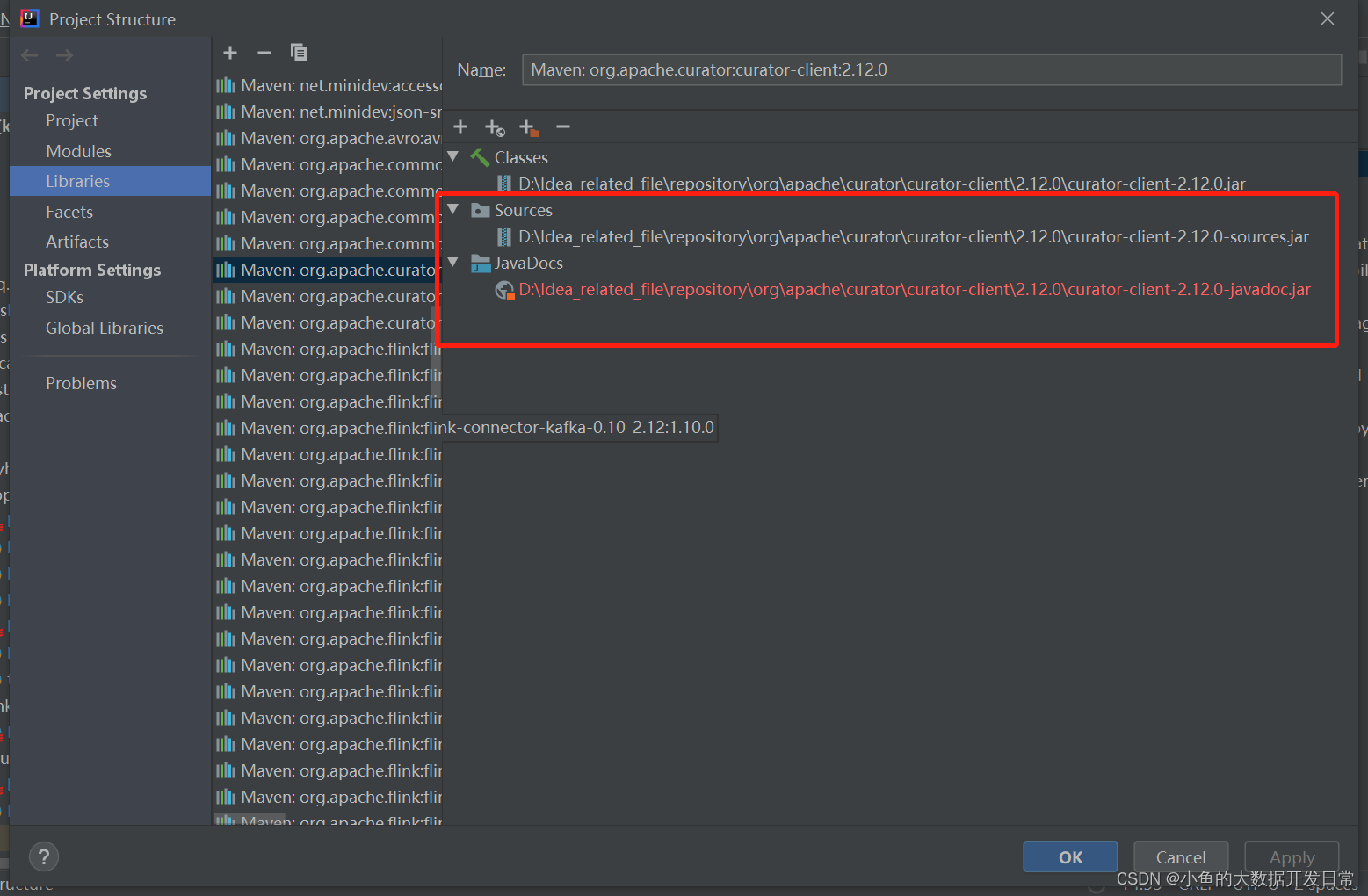The height and width of the screenshot is (896, 1368).
Task: Open Global Libraries settings
Action: 105,328
